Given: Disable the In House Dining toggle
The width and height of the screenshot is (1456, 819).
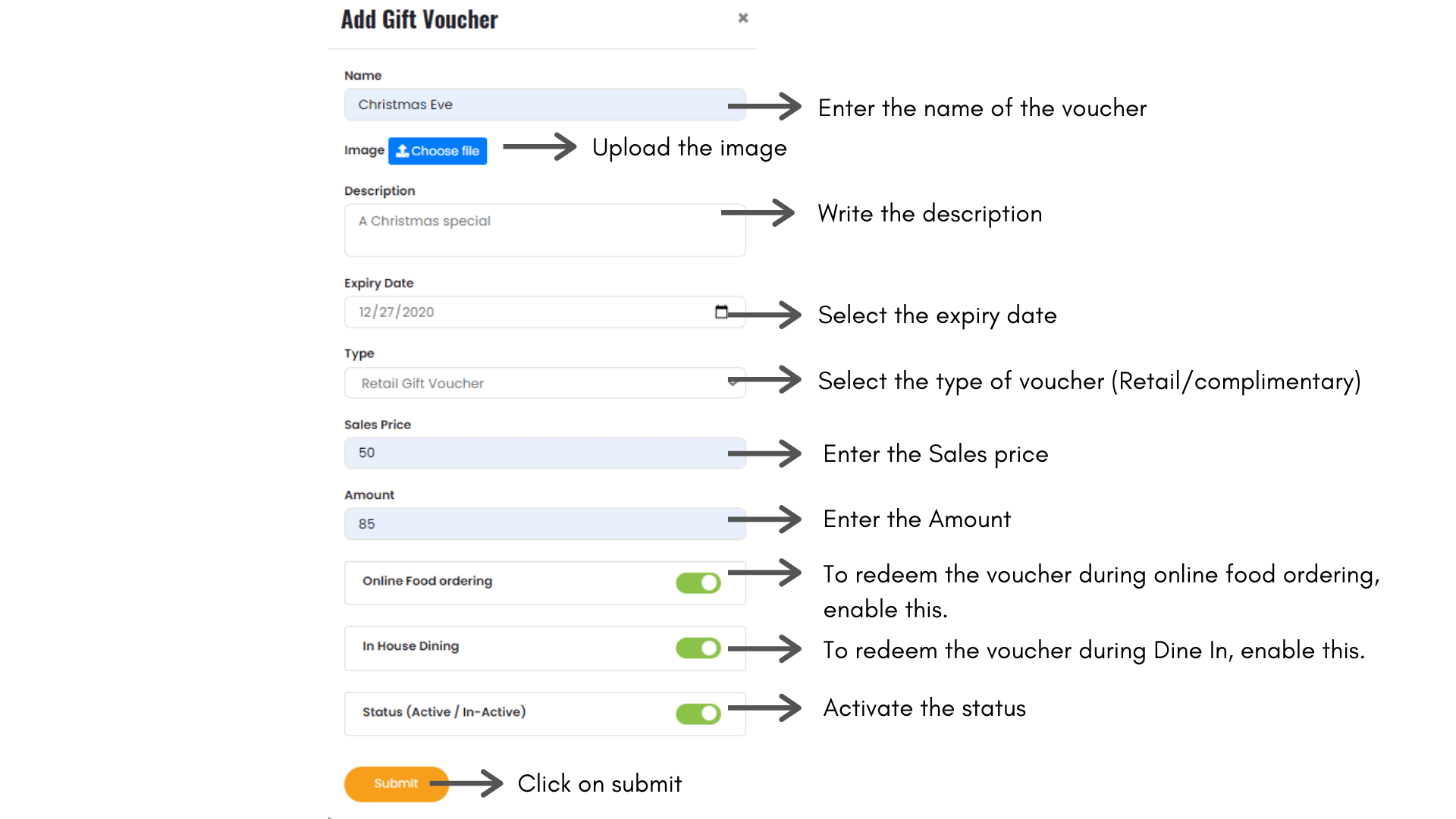Looking at the screenshot, I should [x=698, y=648].
